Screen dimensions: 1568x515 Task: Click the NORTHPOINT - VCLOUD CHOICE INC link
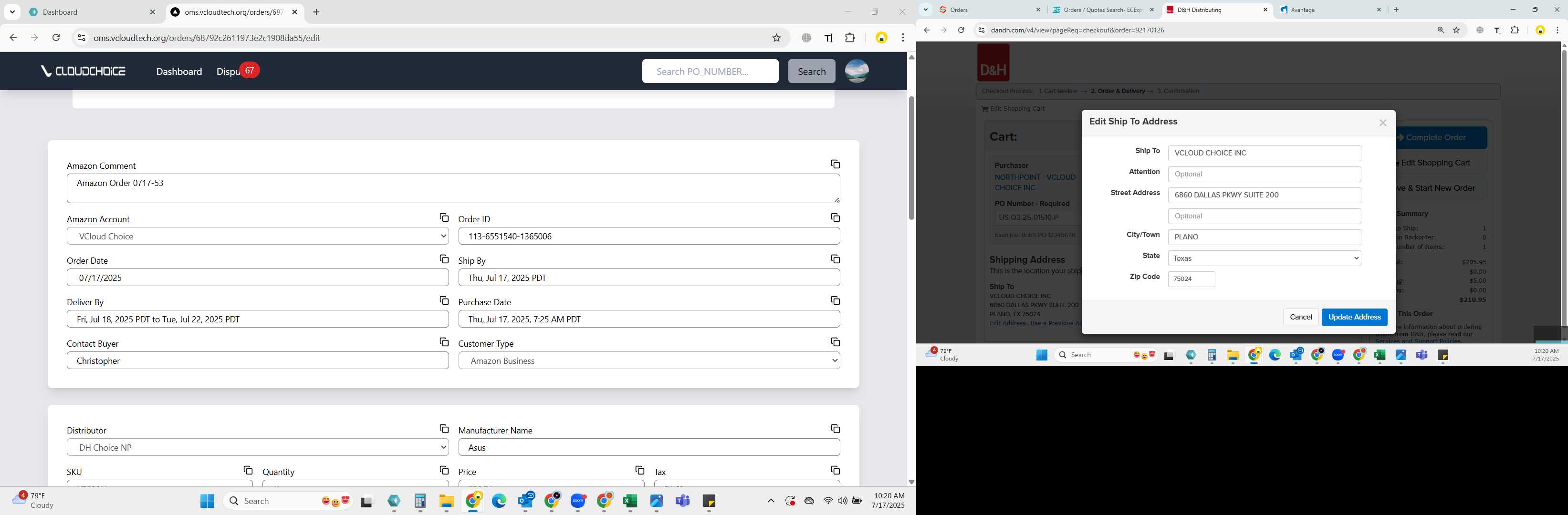[1035, 183]
